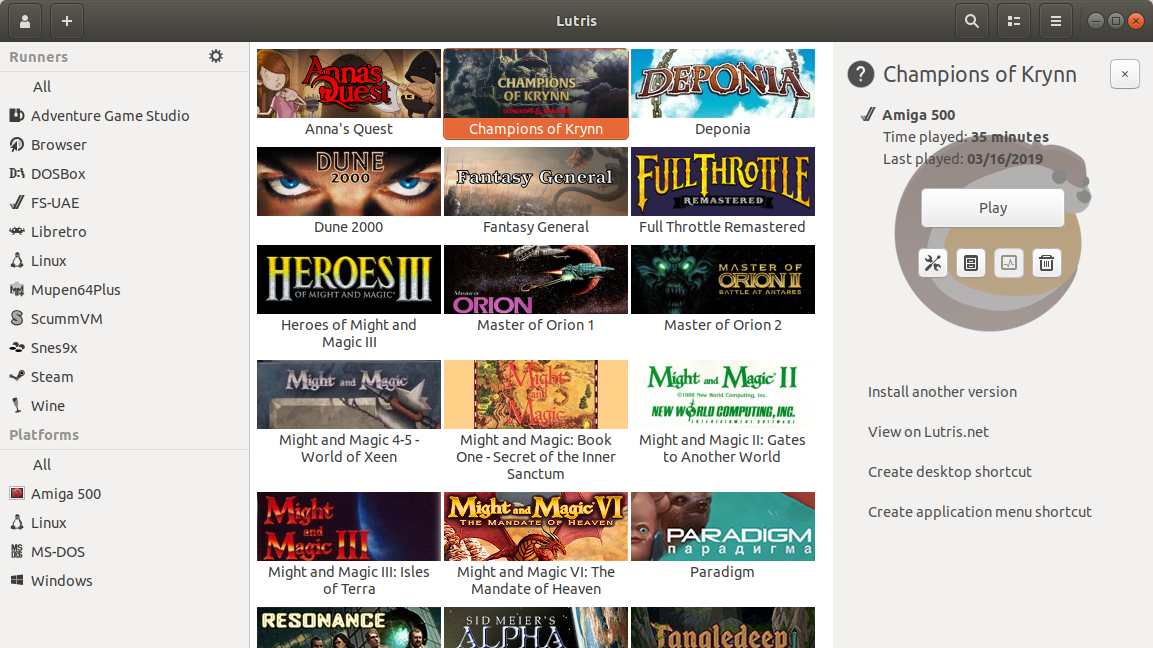Open the view options list icon
Viewport: 1153px width, 648px height.
(x=1013, y=21)
